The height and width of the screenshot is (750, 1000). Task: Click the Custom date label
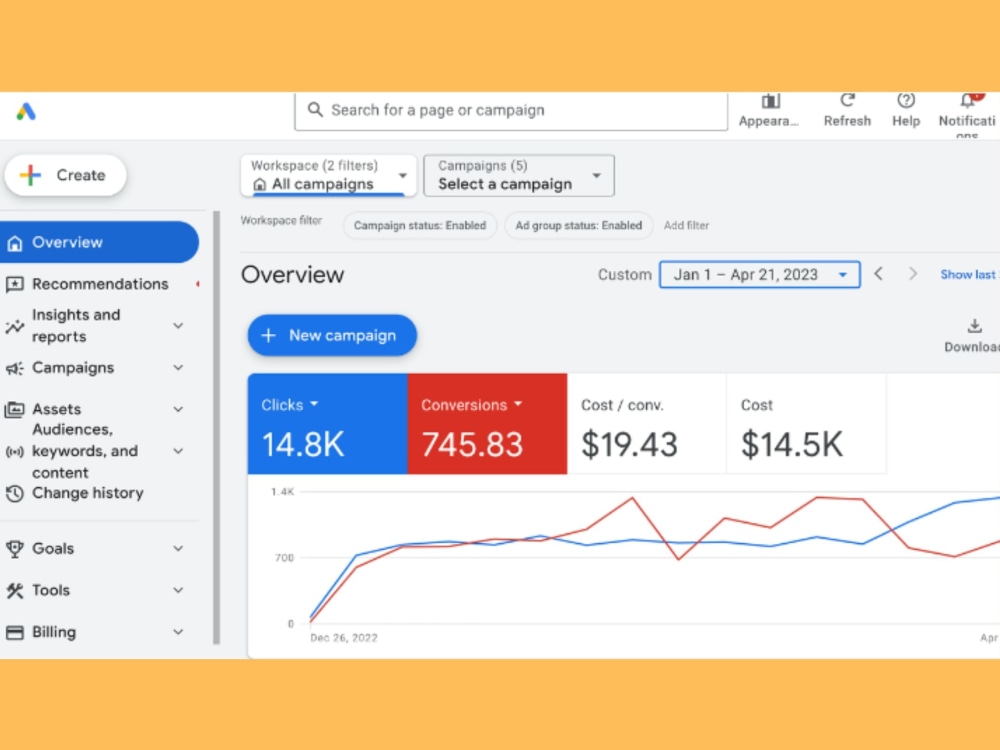(624, 274)
